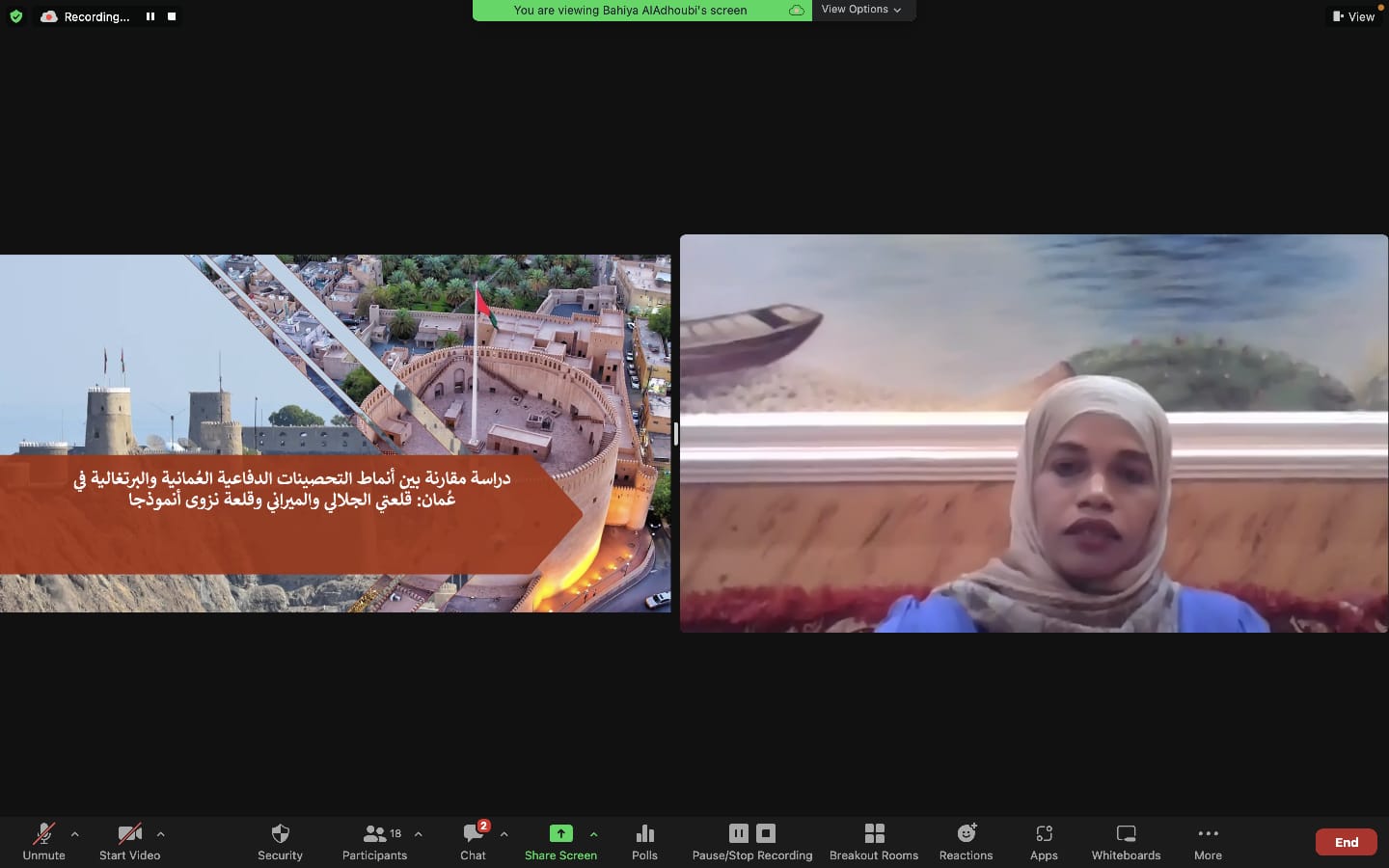
Task: Click the cloud icon in sharing banner
Action: click(x=797, y=11)
